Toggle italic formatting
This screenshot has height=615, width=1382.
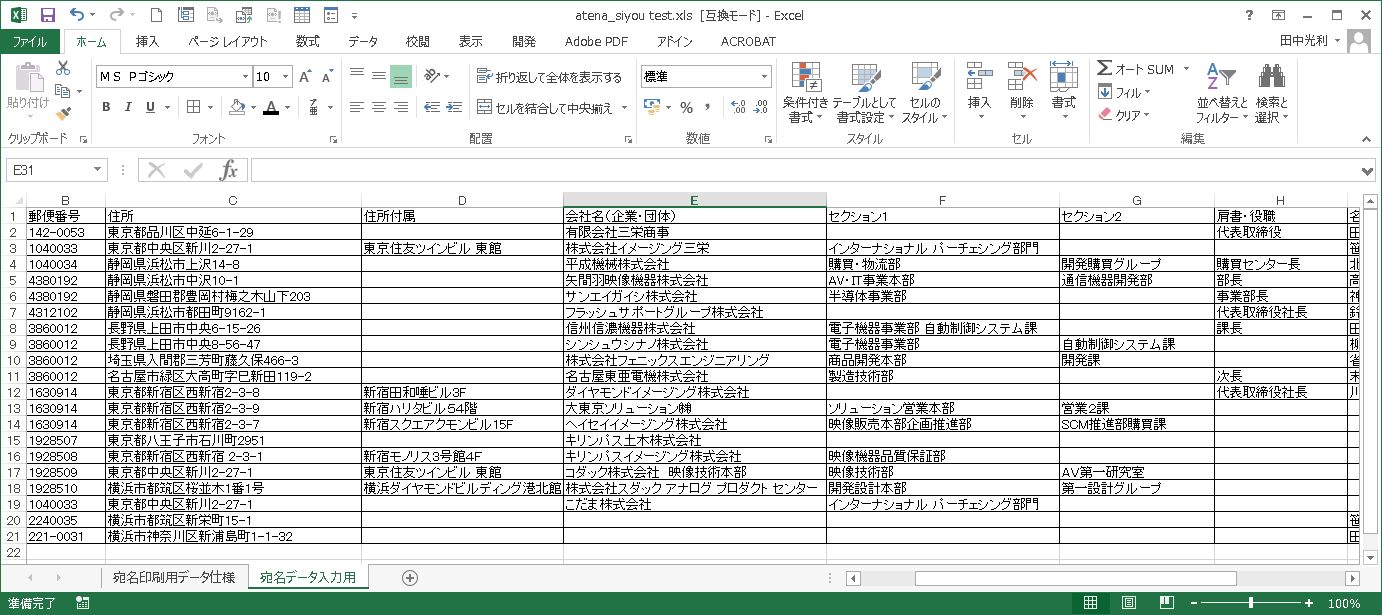[x=128, y=107]
